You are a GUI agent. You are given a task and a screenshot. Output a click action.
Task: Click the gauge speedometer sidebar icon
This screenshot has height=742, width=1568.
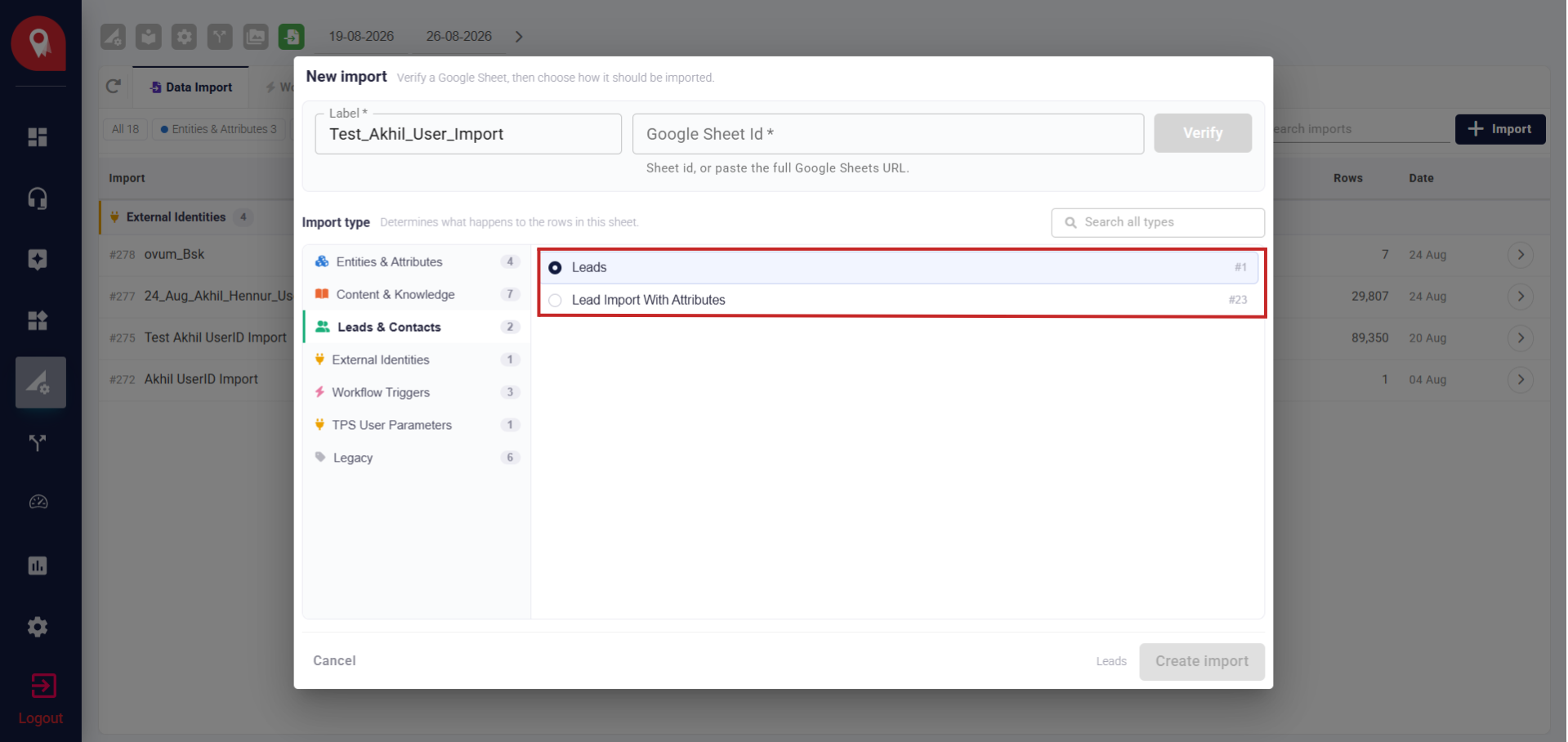click(38, 502)
